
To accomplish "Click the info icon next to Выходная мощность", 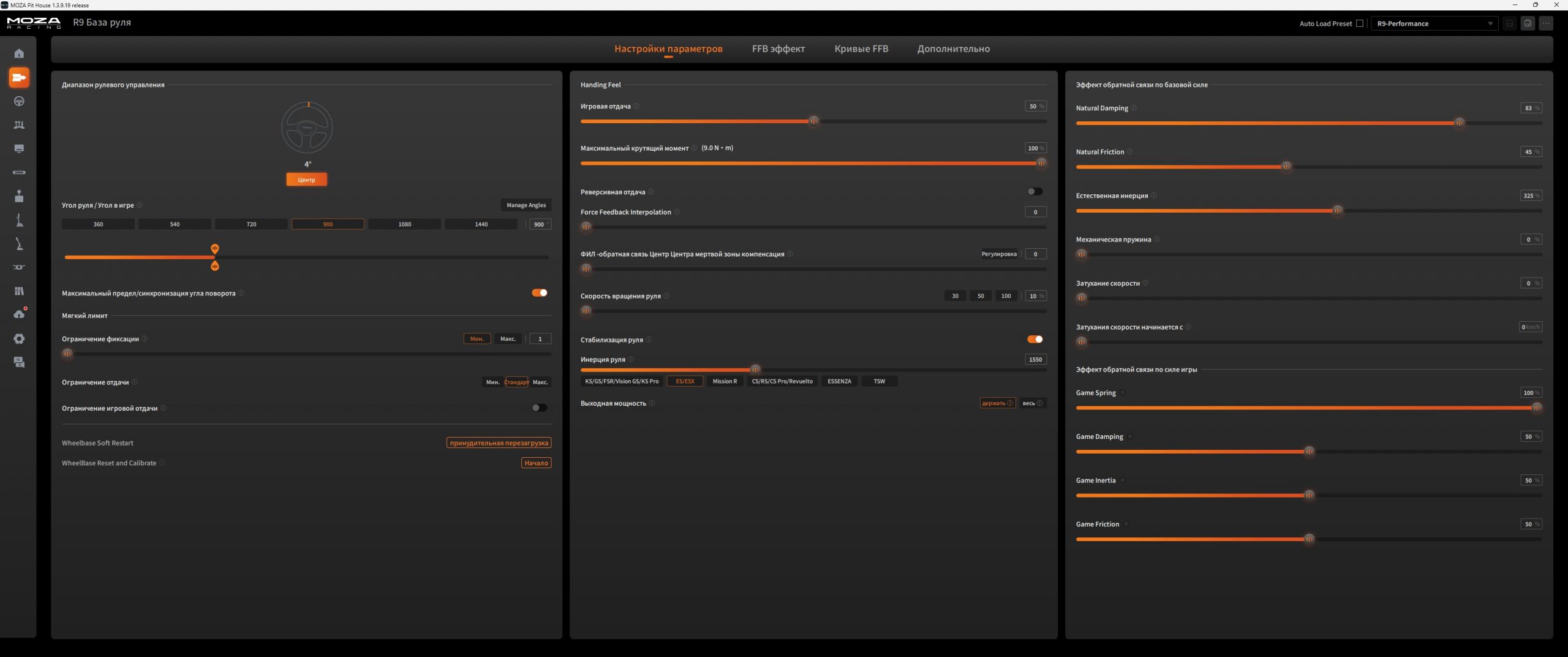I will pos(652,403).
